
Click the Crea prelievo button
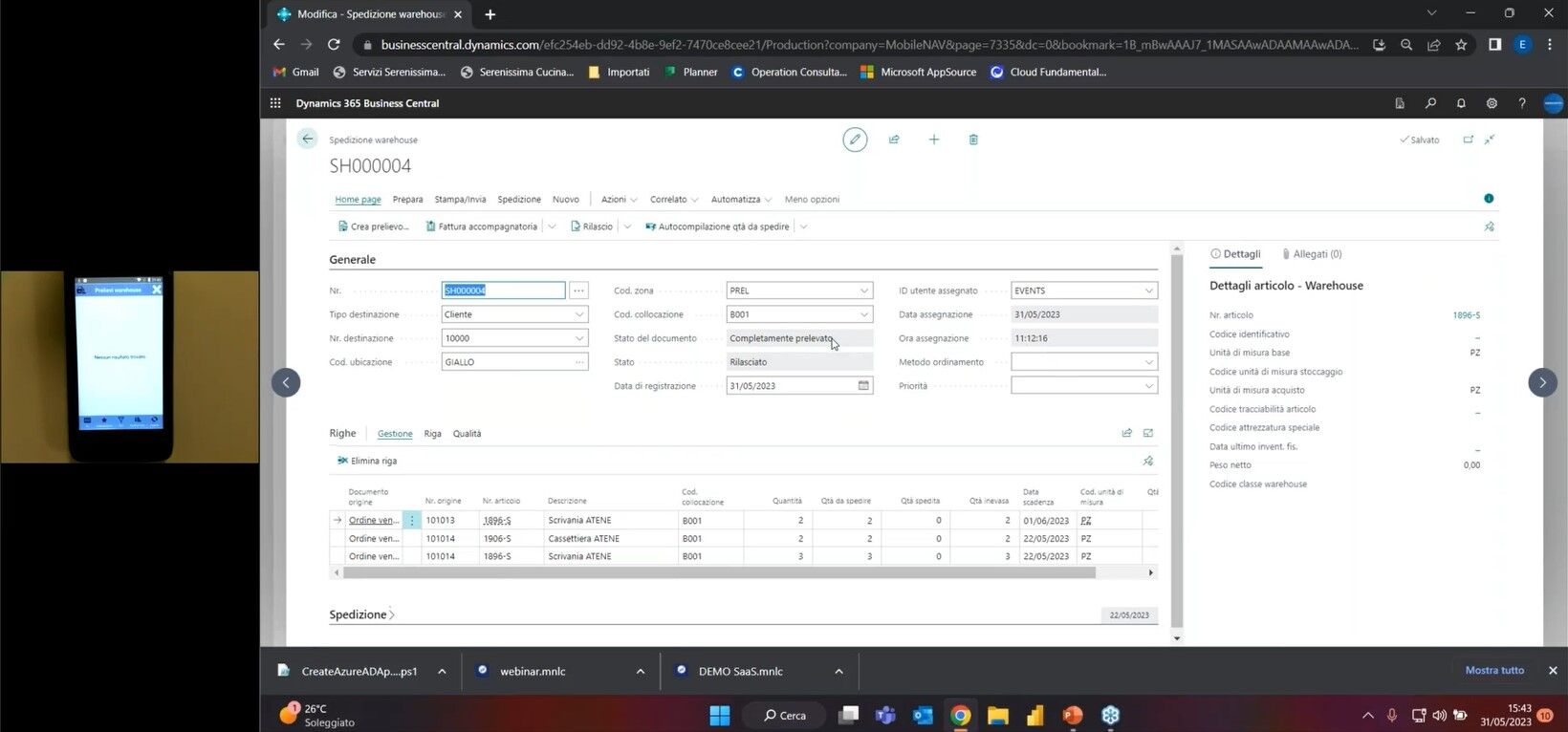(373, 226)
